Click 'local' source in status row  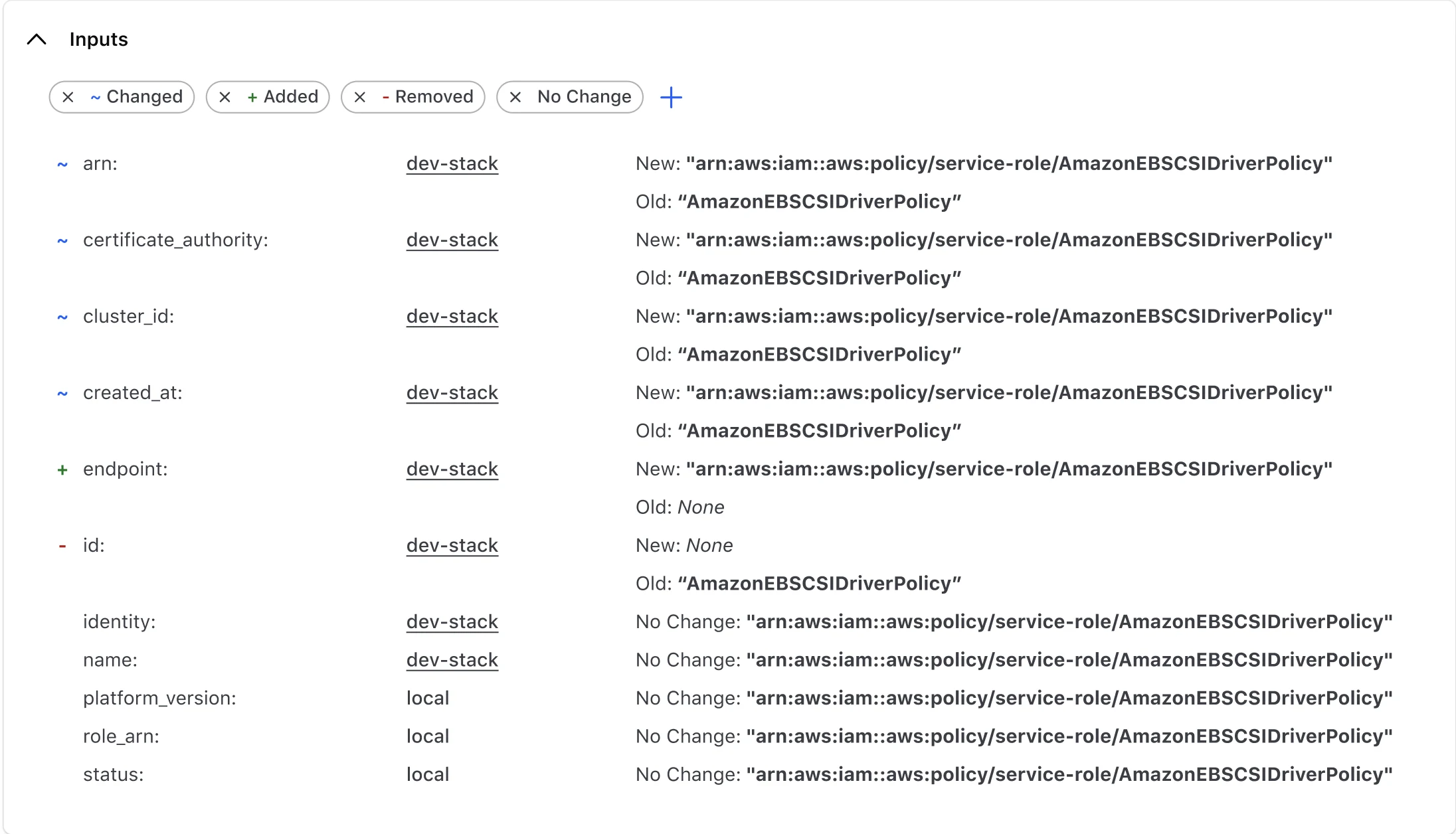428,775
